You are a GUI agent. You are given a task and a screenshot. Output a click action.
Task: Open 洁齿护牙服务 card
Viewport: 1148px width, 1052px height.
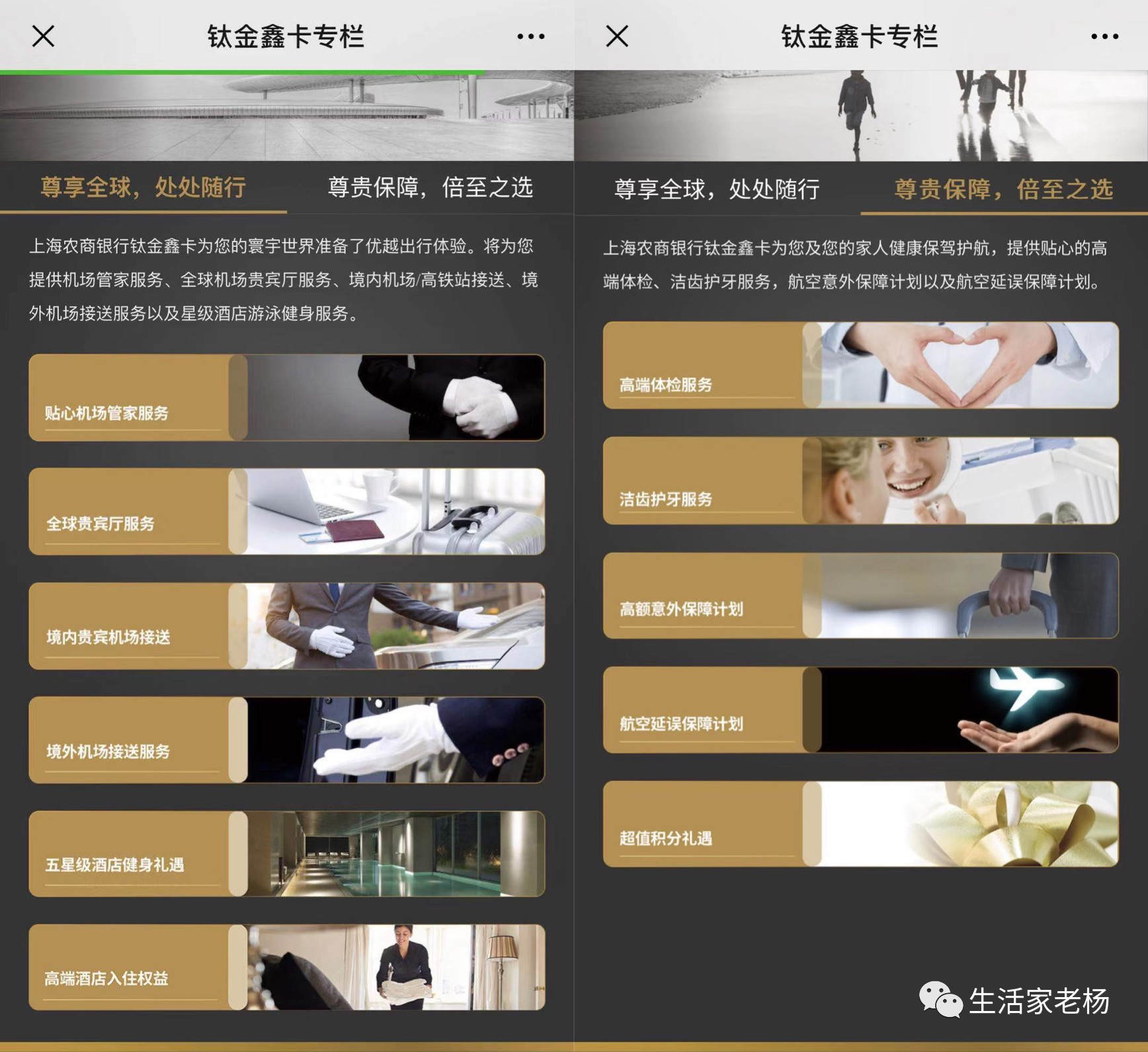861,481
